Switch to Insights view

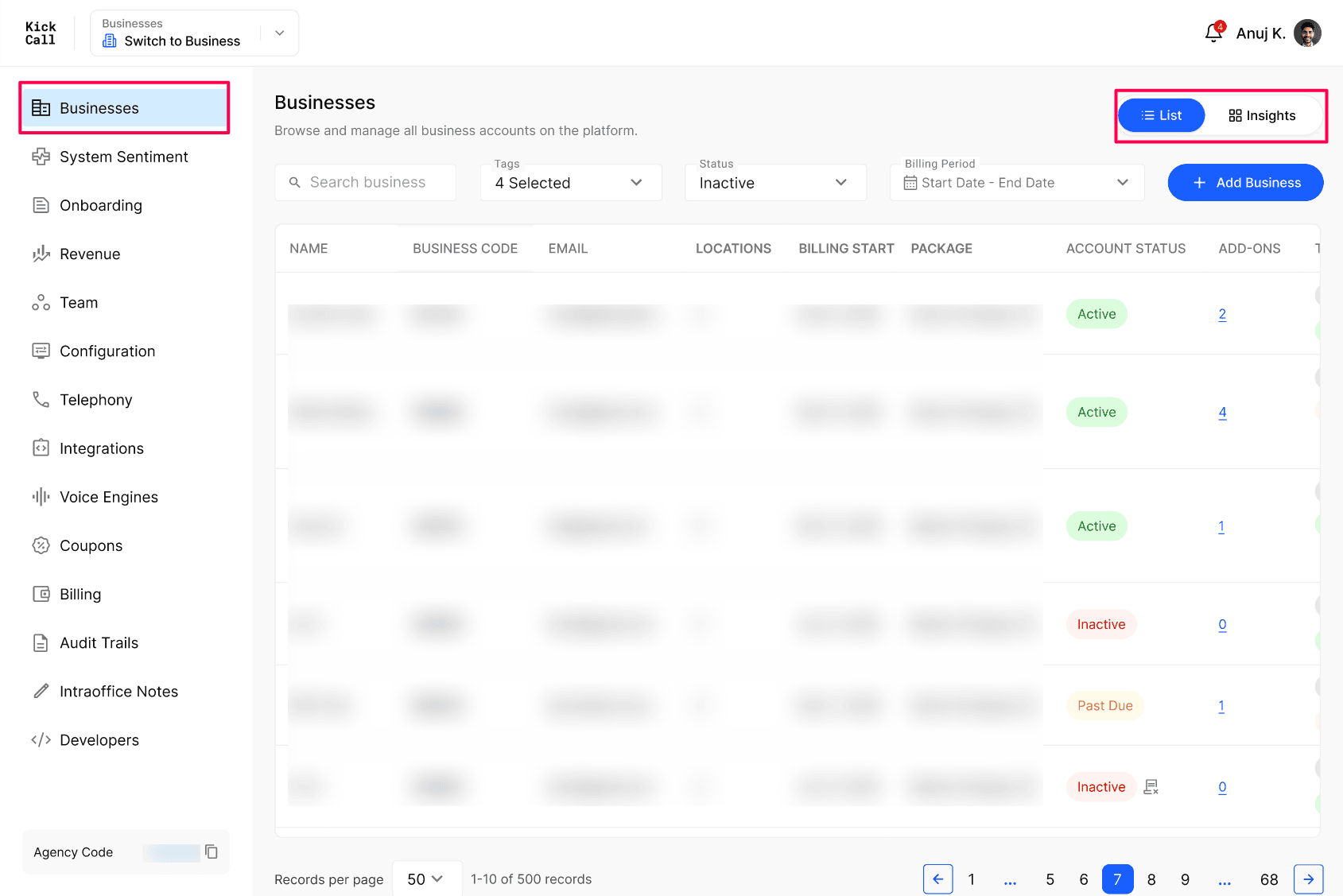click(x=1262, y=116)
